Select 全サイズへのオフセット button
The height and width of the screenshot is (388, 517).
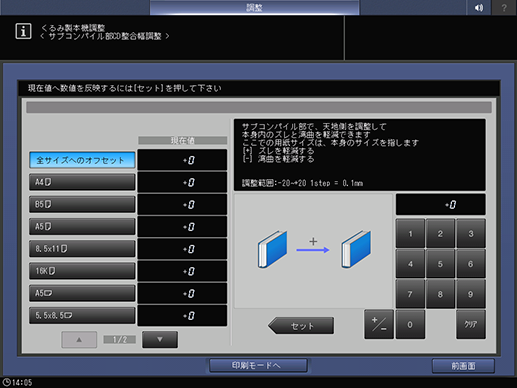coord(82,160)
